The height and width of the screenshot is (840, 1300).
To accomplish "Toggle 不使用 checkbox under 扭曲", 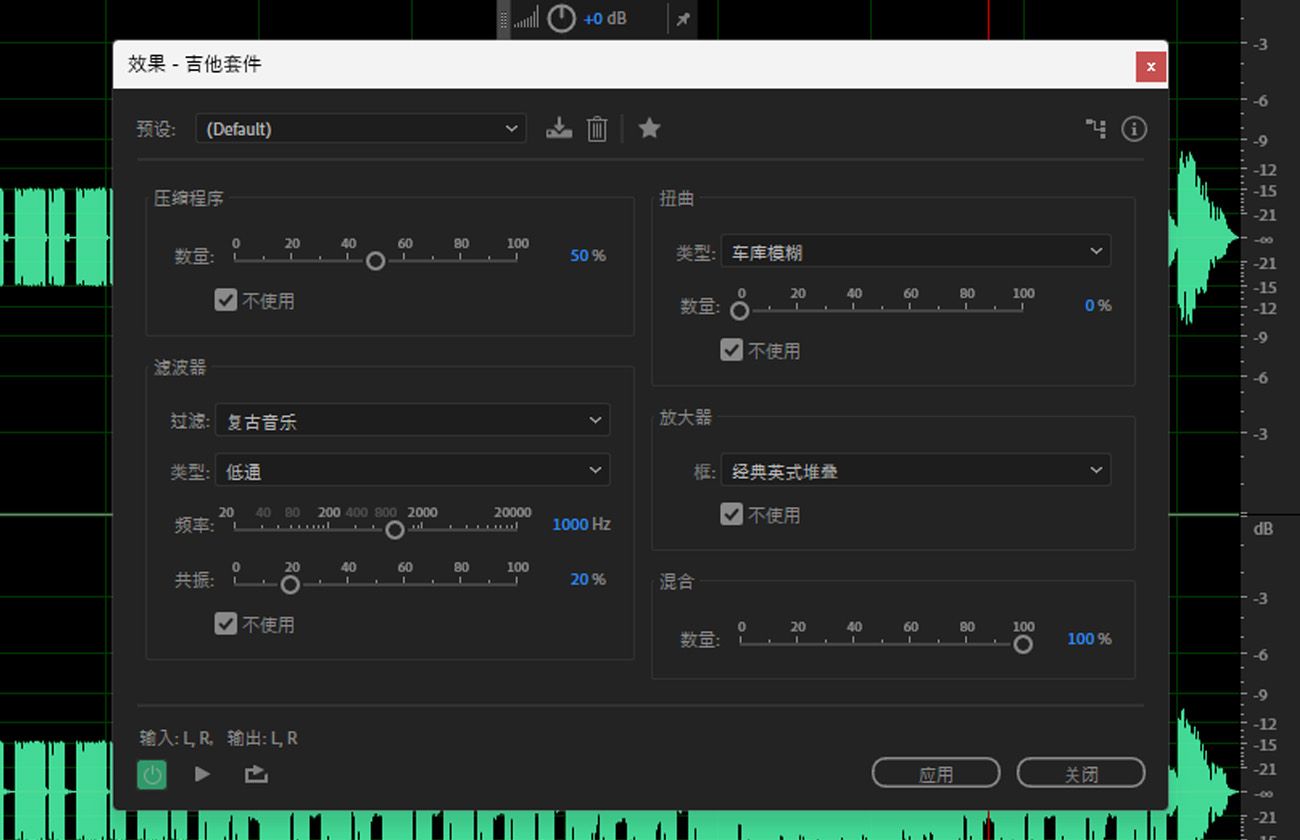I will (732, 350).
